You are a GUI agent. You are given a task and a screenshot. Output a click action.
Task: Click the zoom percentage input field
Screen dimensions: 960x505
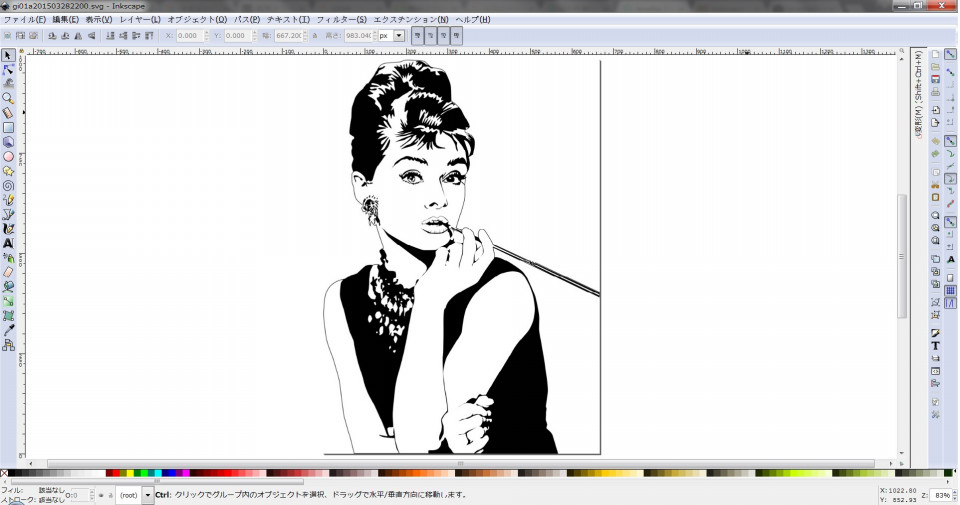coord(941,495)
